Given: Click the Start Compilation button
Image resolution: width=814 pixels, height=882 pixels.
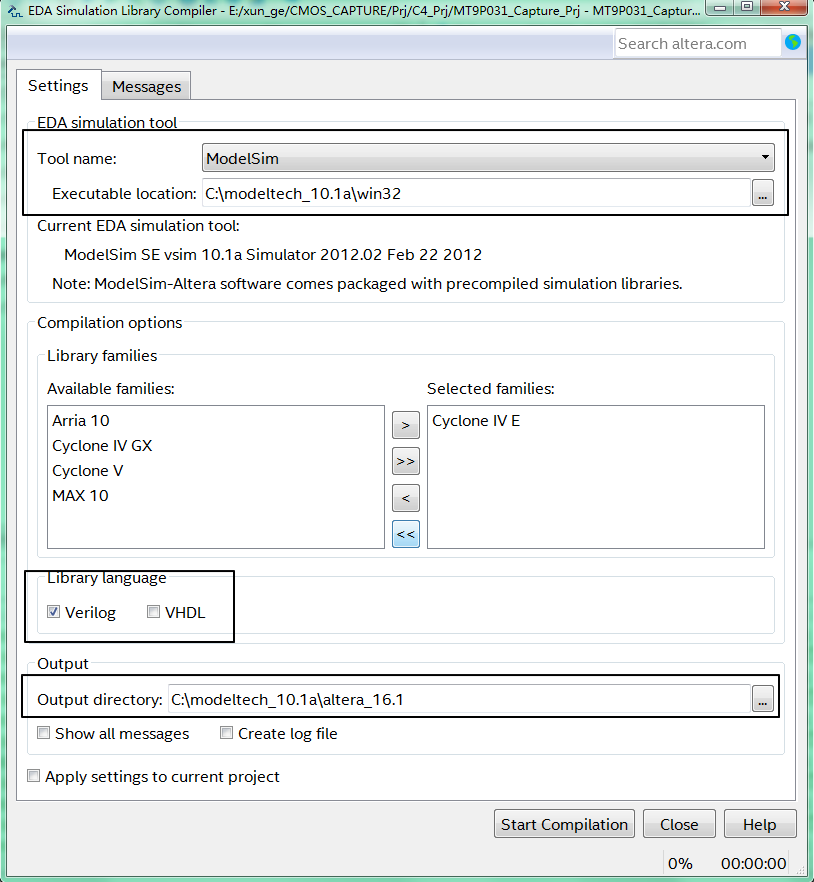Looking at the screenshot, I should (564, 824).
